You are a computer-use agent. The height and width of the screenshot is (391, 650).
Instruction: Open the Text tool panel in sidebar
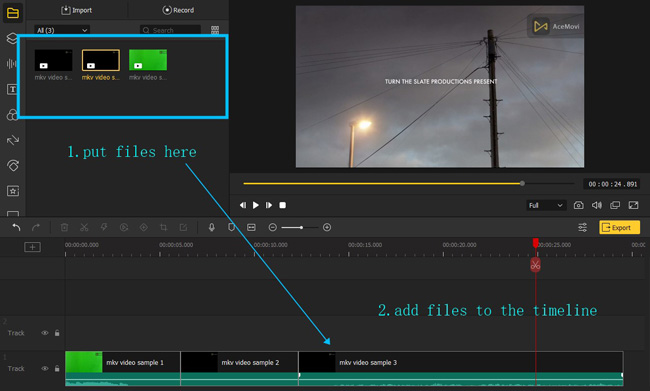coord(12,89)
